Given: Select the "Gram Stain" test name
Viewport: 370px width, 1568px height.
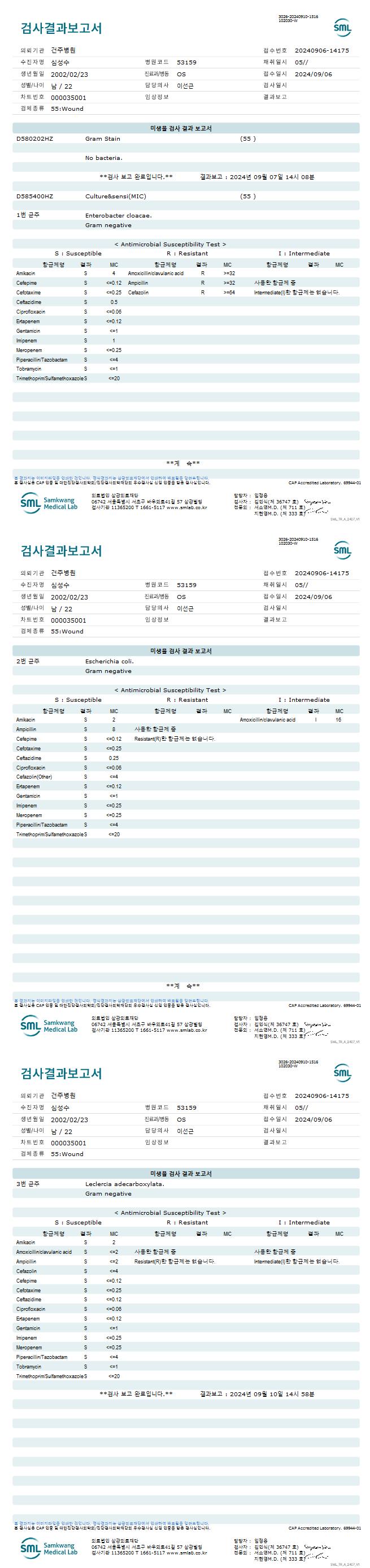Looking at the screenshot, I should coord(103,139).
